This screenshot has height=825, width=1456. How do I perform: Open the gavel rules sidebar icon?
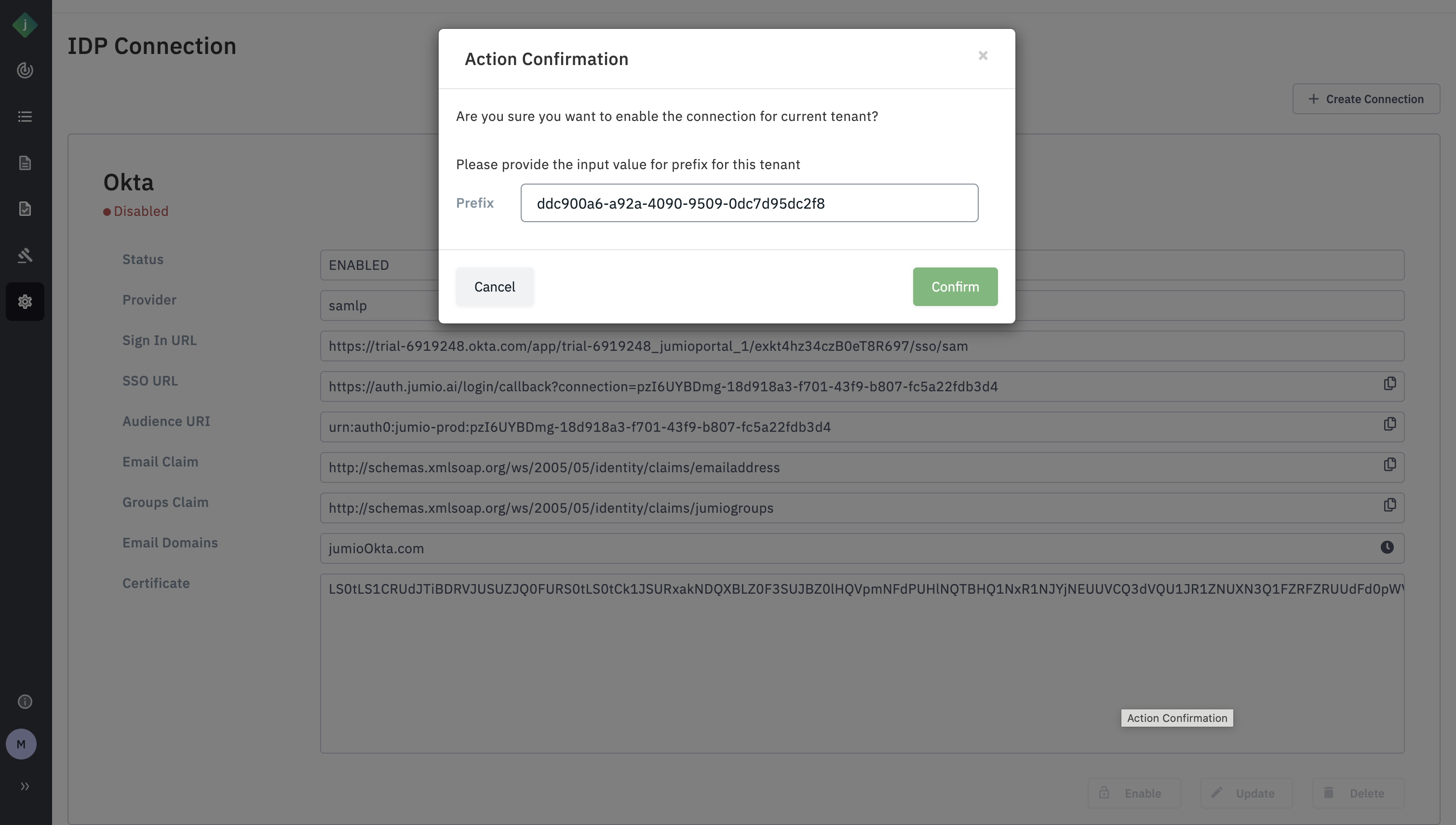pos(25,255)
